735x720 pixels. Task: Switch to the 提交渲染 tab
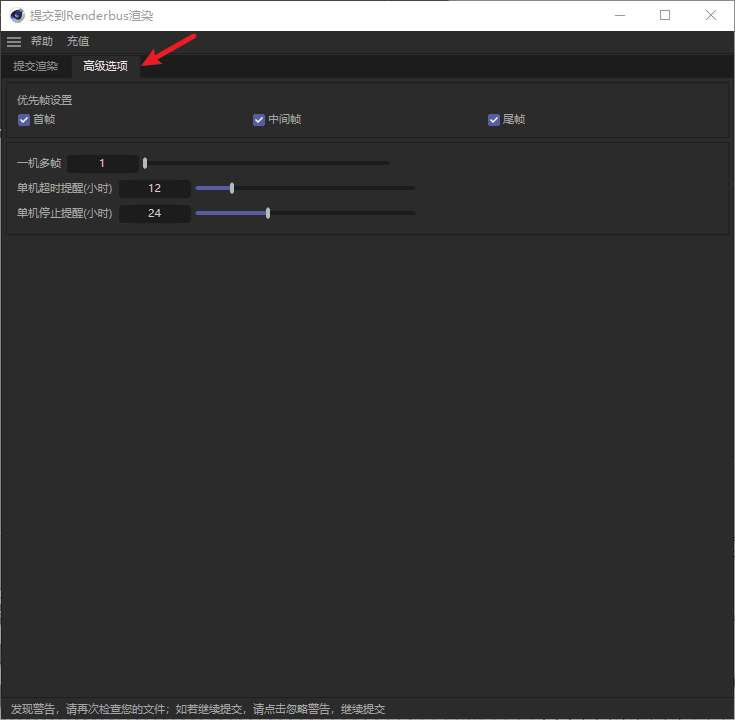[36, 66]
